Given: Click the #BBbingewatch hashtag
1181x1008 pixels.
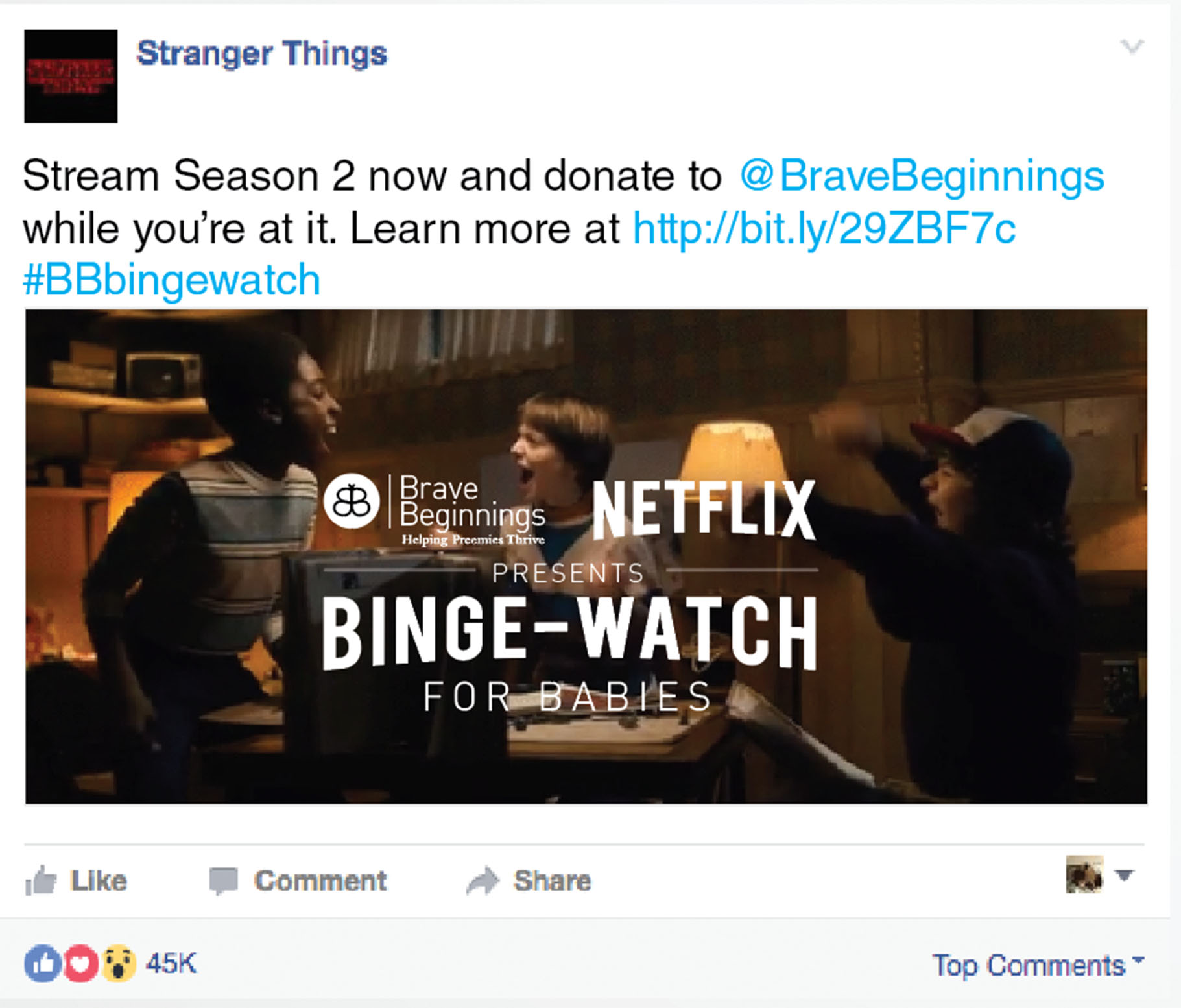Looking at the screenshot, I should coord(172,280).
